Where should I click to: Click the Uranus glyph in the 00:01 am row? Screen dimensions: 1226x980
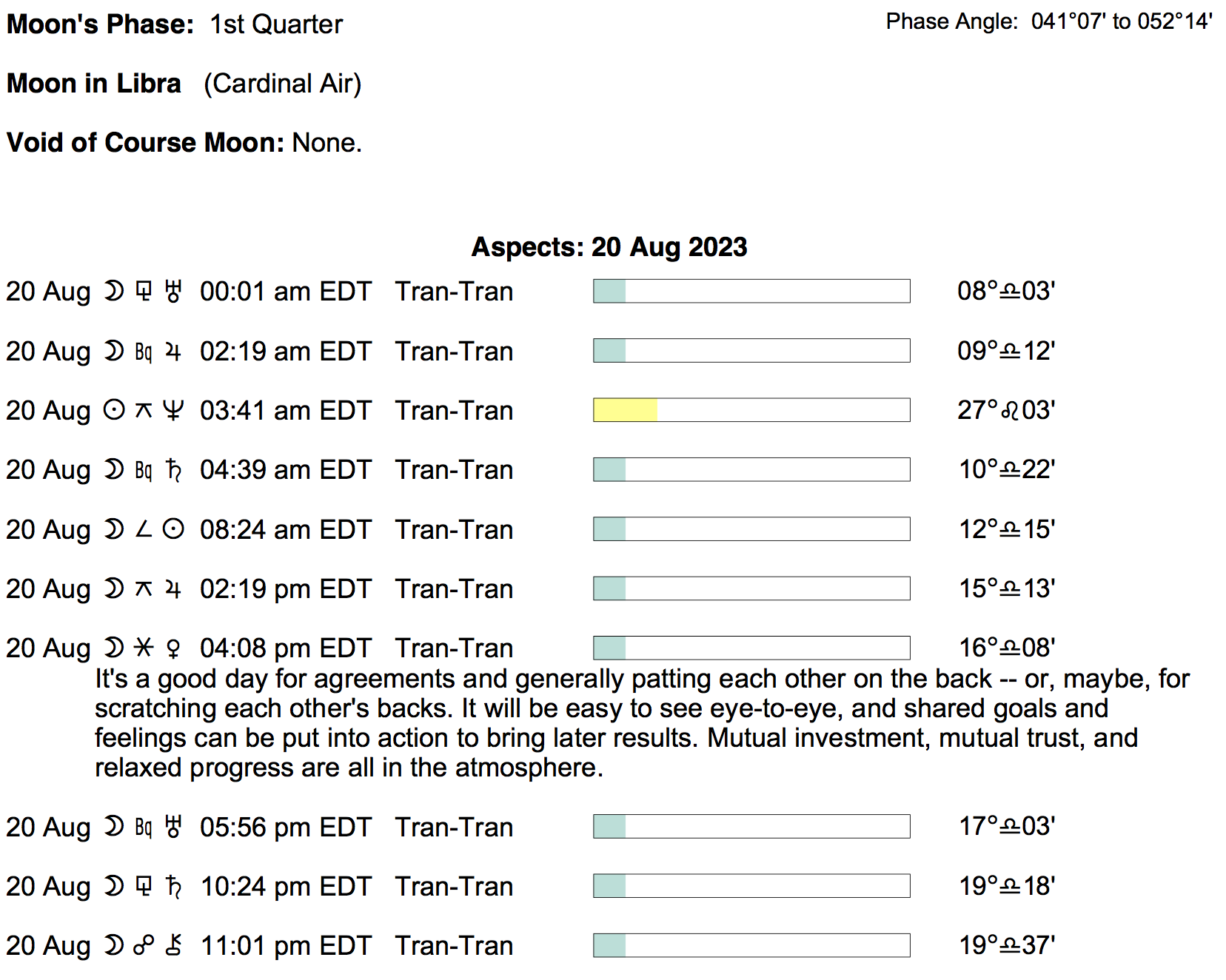point(173,292)
